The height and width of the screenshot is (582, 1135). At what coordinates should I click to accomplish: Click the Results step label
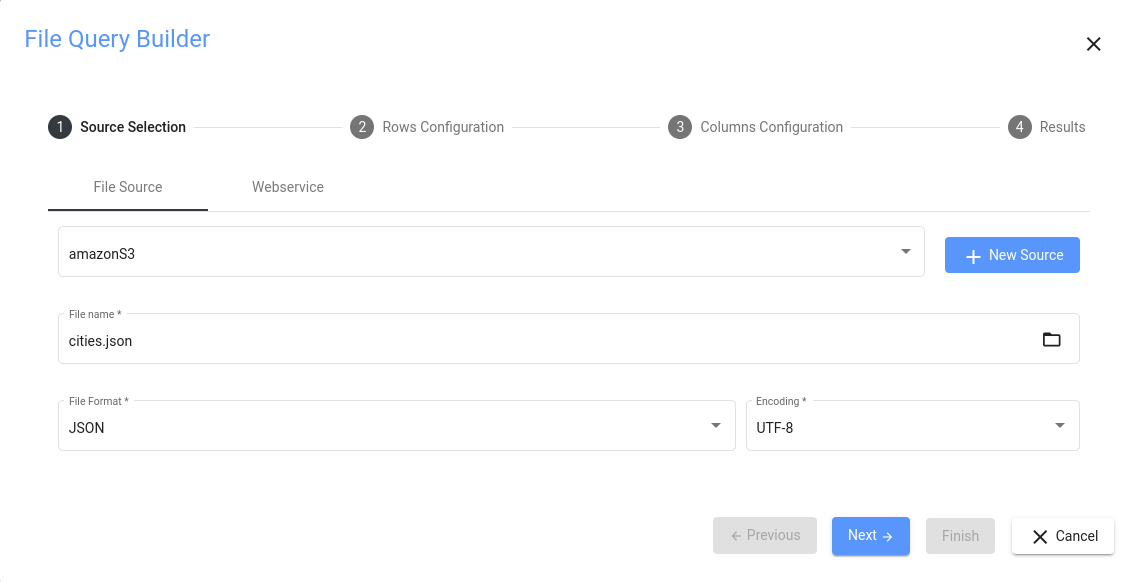coord(1062,127)
